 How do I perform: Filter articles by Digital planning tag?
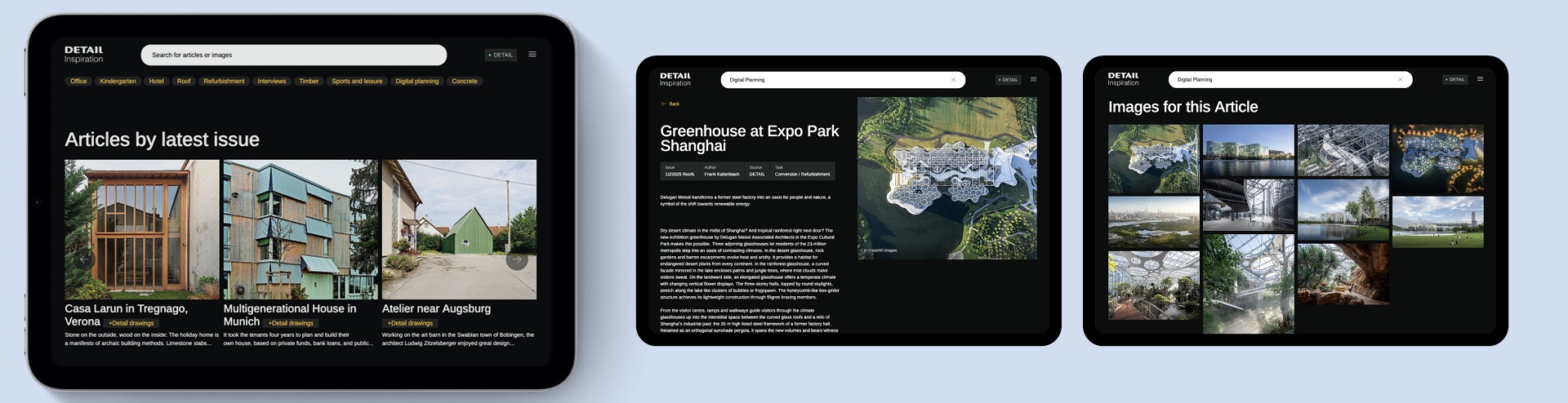(x=416, y=82)
